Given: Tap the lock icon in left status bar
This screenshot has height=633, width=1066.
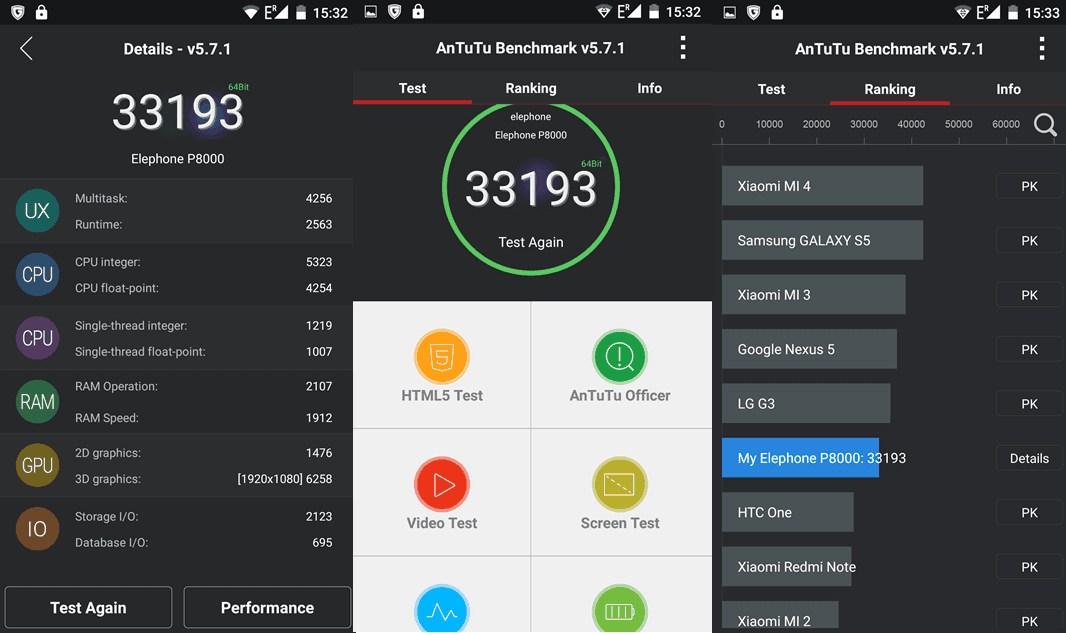Looking at the screenshot, I should (x=41, y=12).
